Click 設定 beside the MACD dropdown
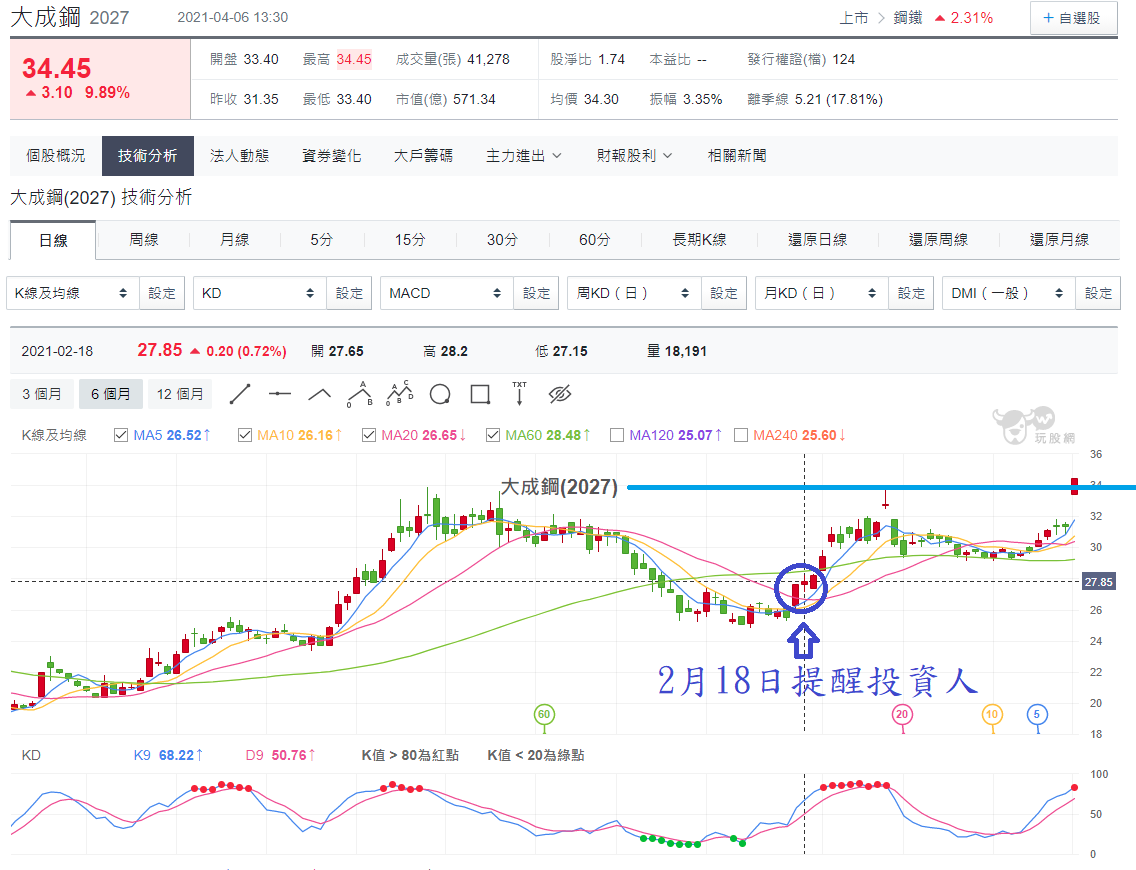Screen dimensions: 1136x870 [536, 293]
